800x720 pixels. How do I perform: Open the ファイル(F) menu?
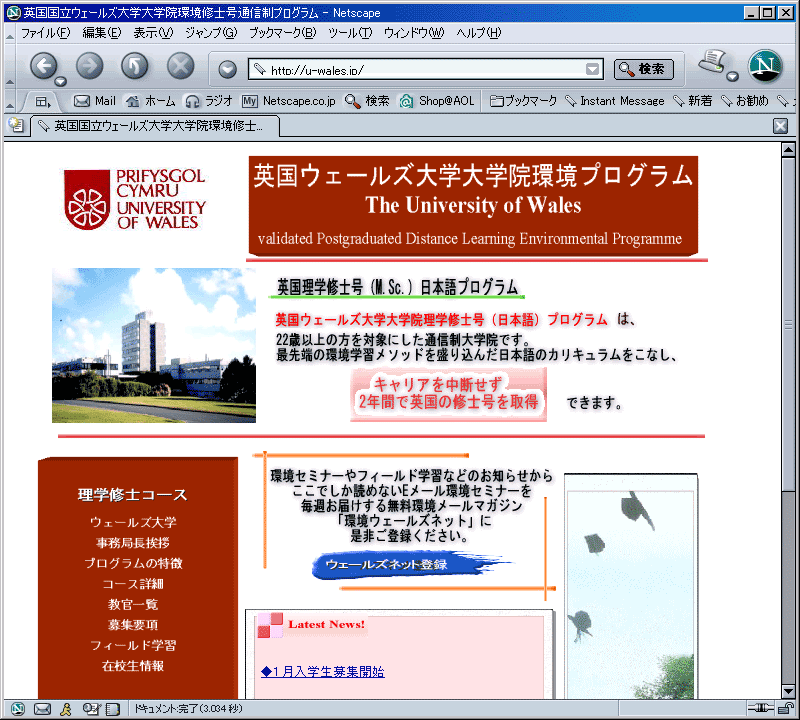(45, 33)
